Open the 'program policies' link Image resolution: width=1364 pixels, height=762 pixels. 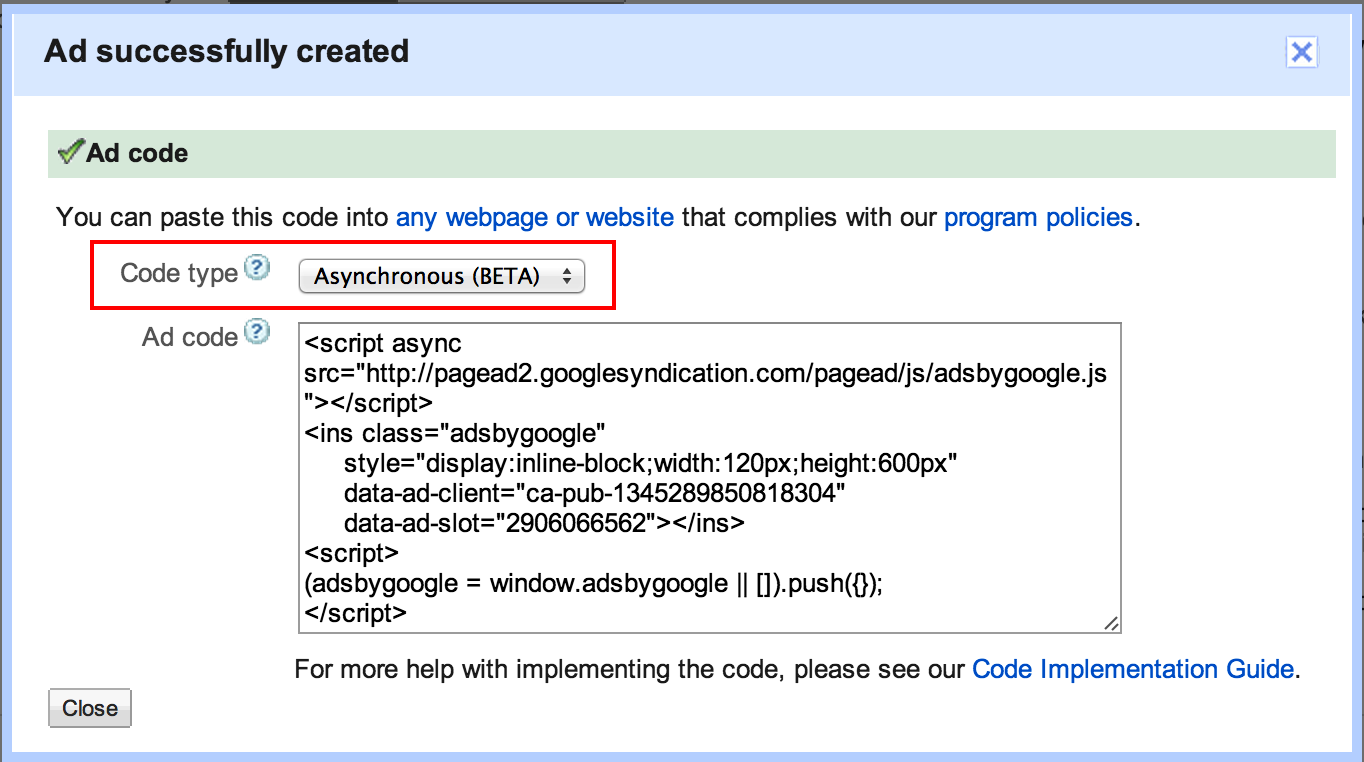pyautogui.click(x=1039, y=217)
